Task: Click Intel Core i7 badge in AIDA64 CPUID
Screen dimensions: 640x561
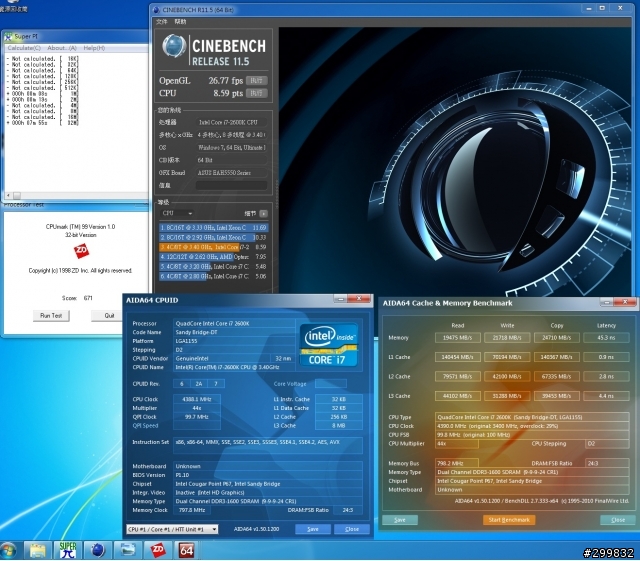Action: pos(329,345)
